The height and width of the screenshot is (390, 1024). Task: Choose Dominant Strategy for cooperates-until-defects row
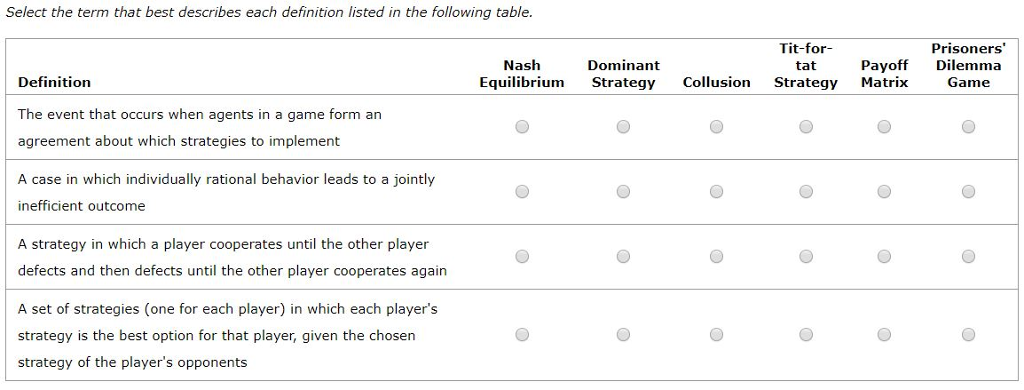coord(623,257)
